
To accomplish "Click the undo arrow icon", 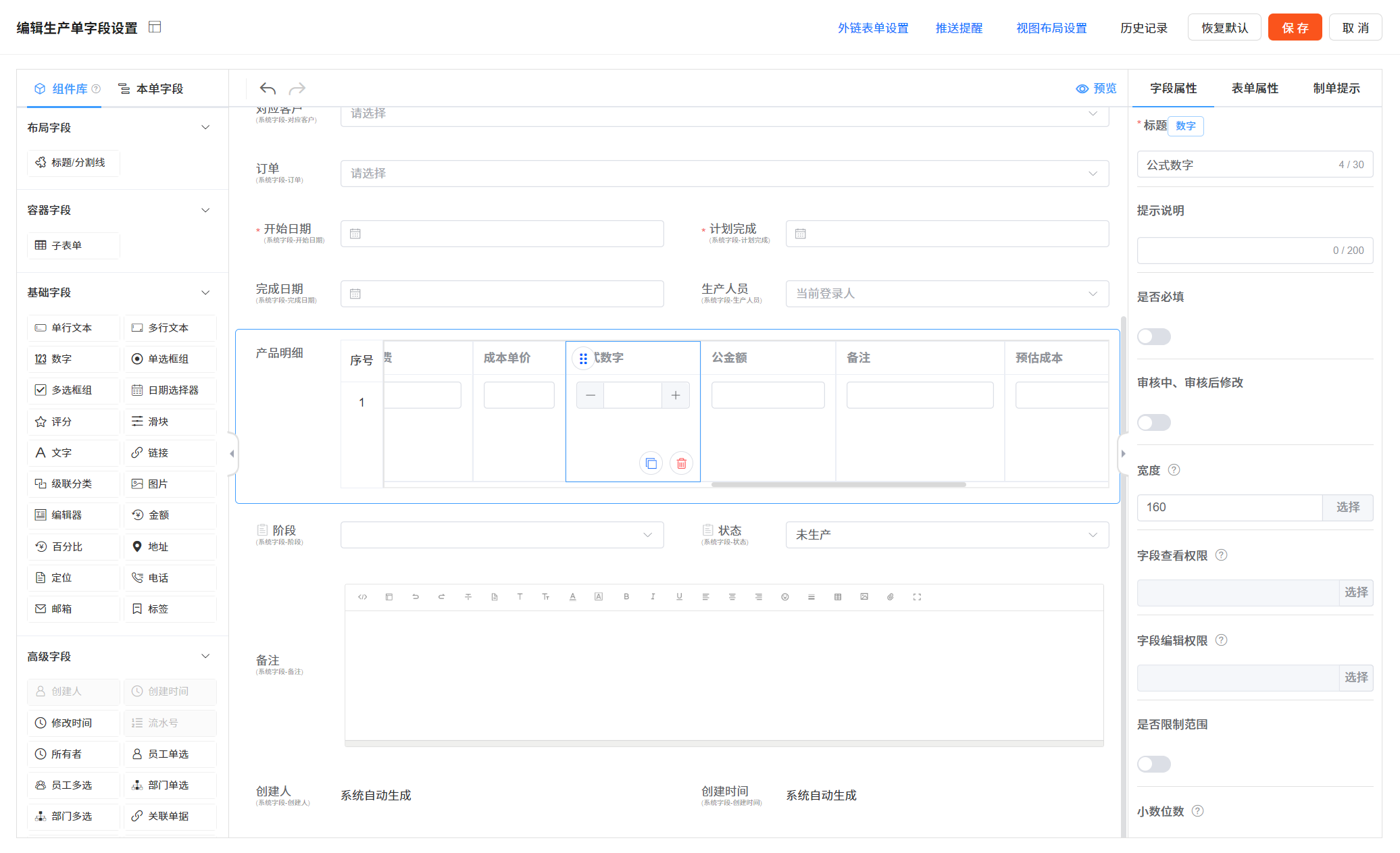I will pos(268,88).
